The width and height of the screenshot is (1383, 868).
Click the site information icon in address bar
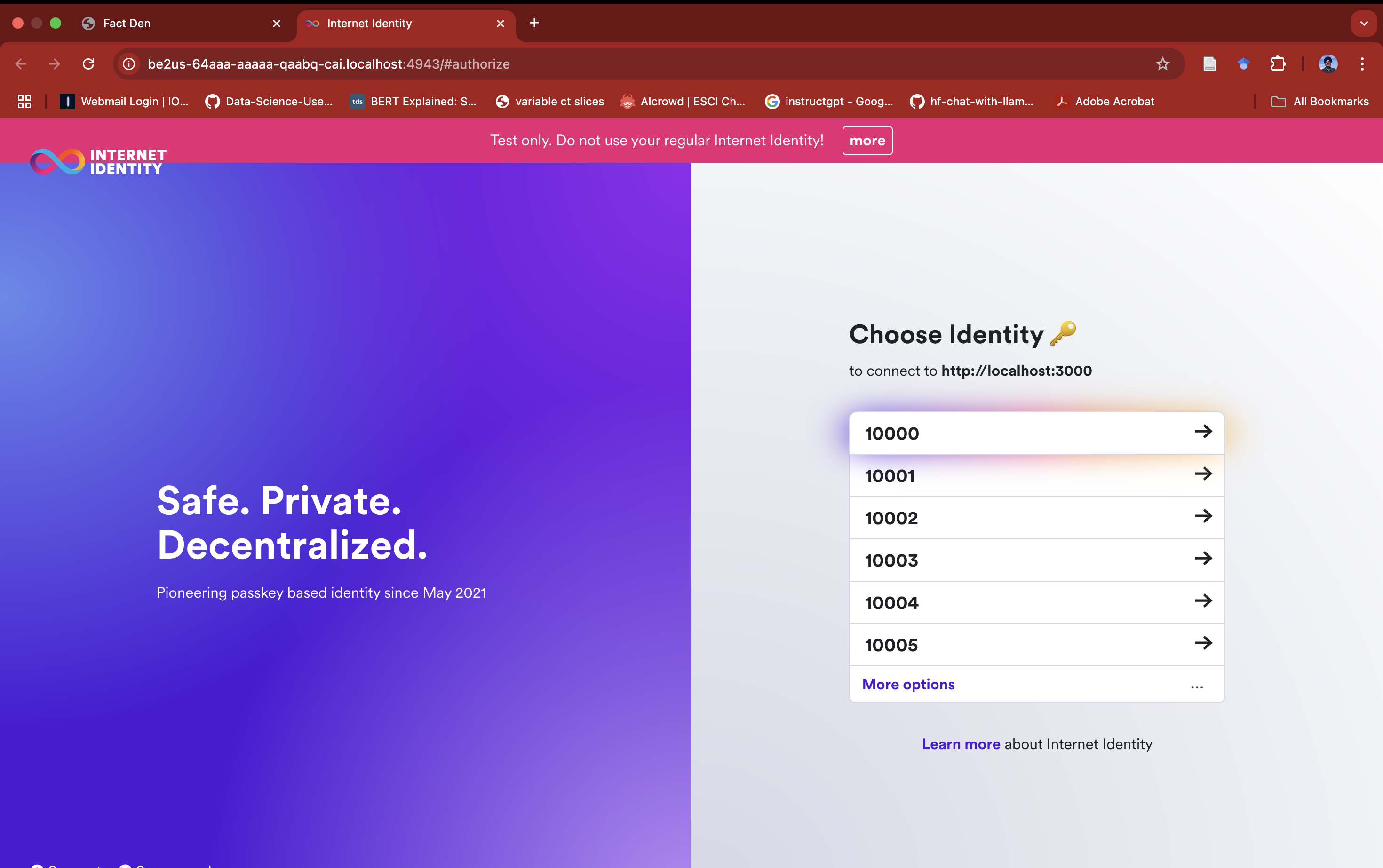click(129, 64)
